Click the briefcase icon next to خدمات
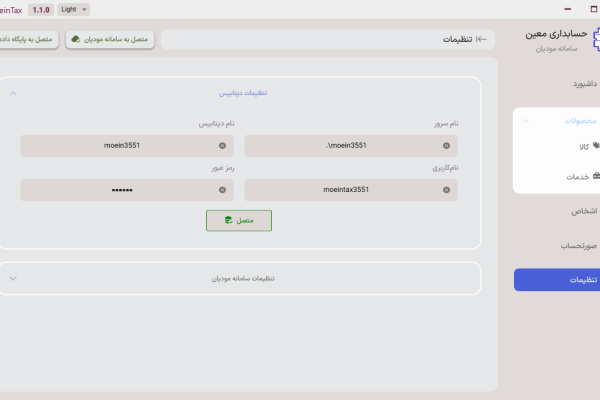600x400 pixels. (596, 176)
